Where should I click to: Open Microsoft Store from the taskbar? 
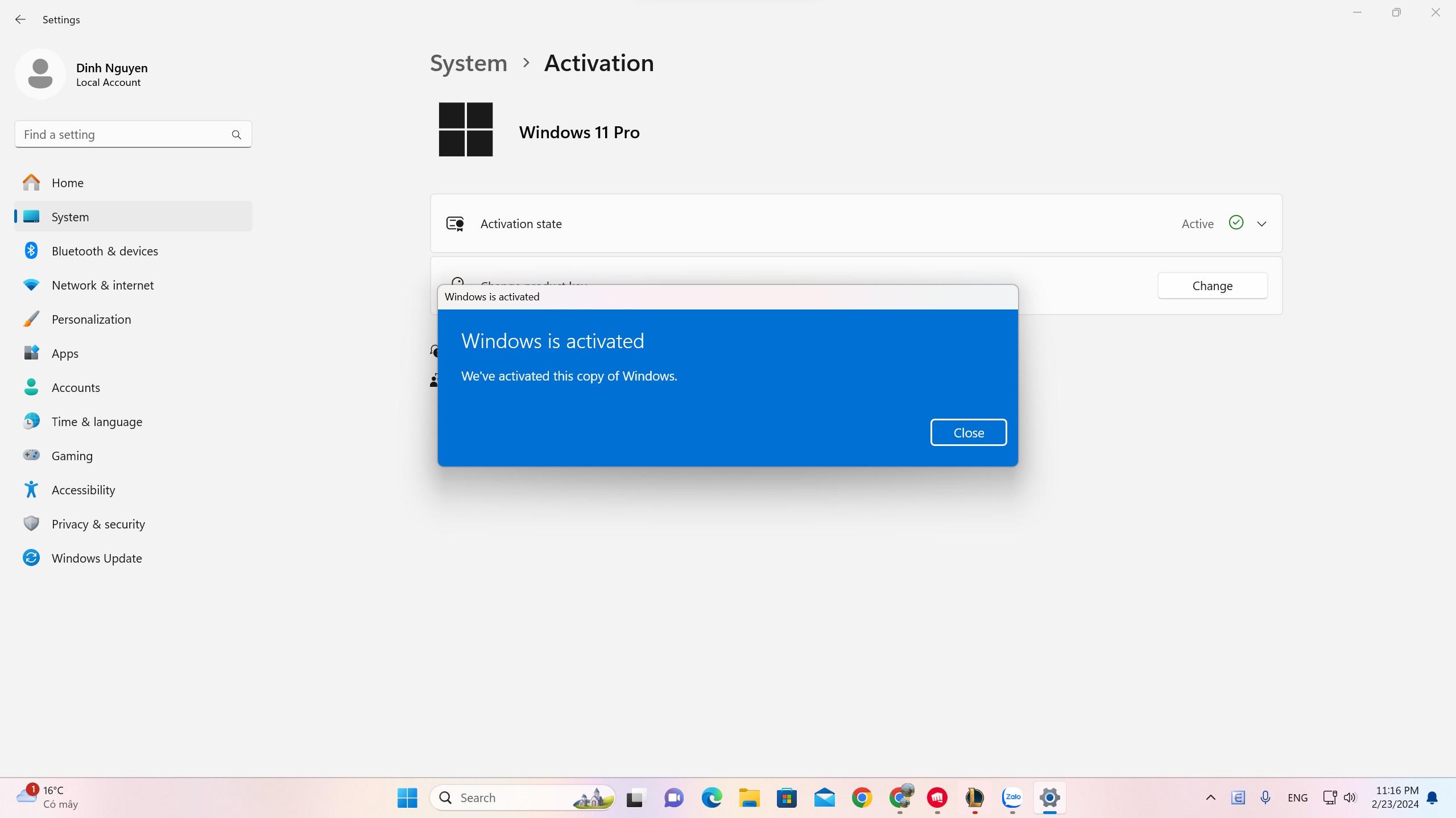pyautogui.click(x=787, y=798)
